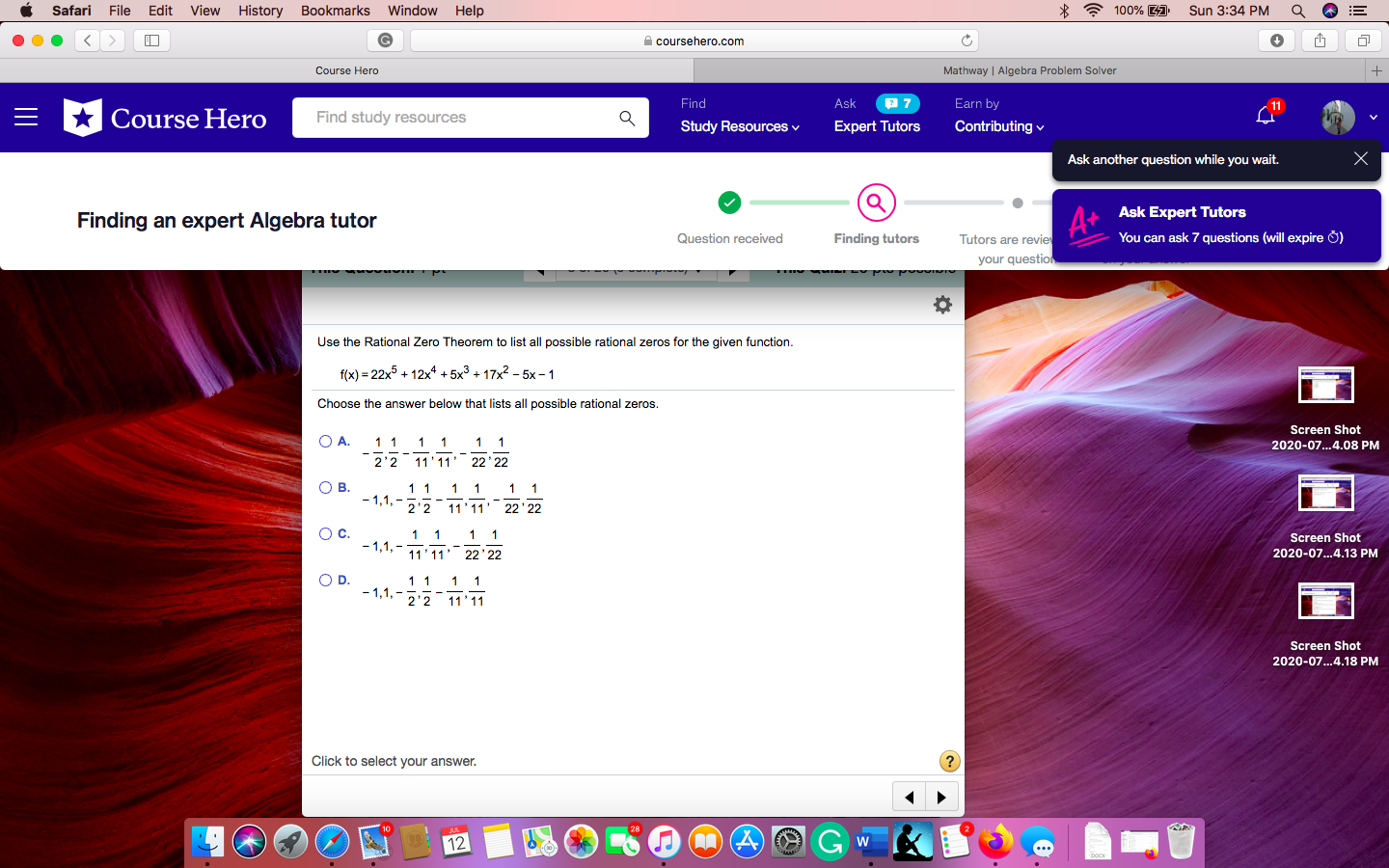Open Finder from the Dock
Screen dimensions: 1389x868
click(207, 842)
